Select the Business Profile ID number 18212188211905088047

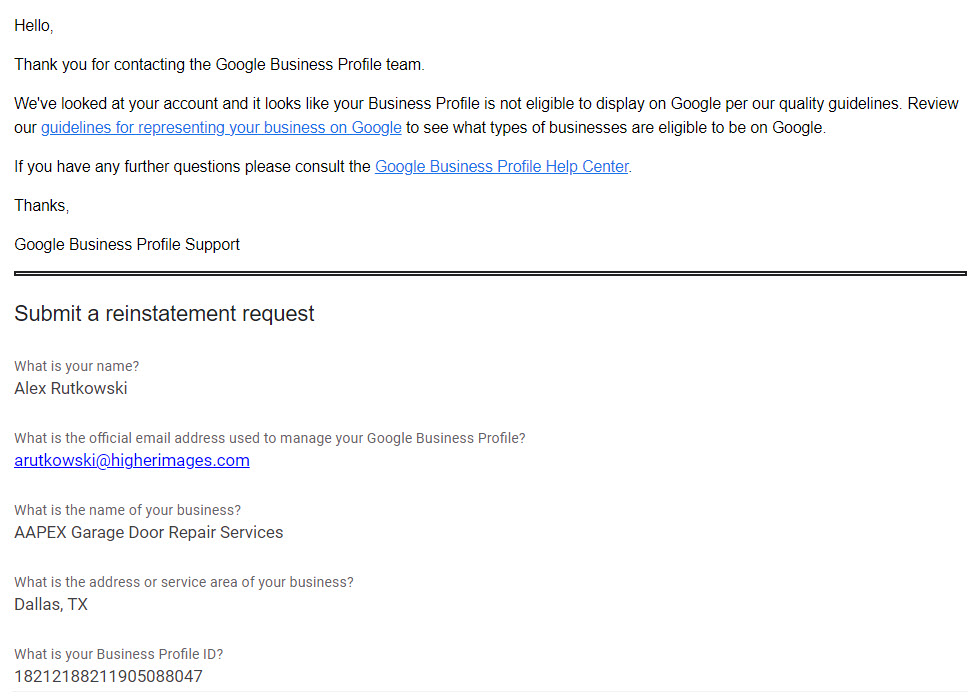(x=108, y=676)
